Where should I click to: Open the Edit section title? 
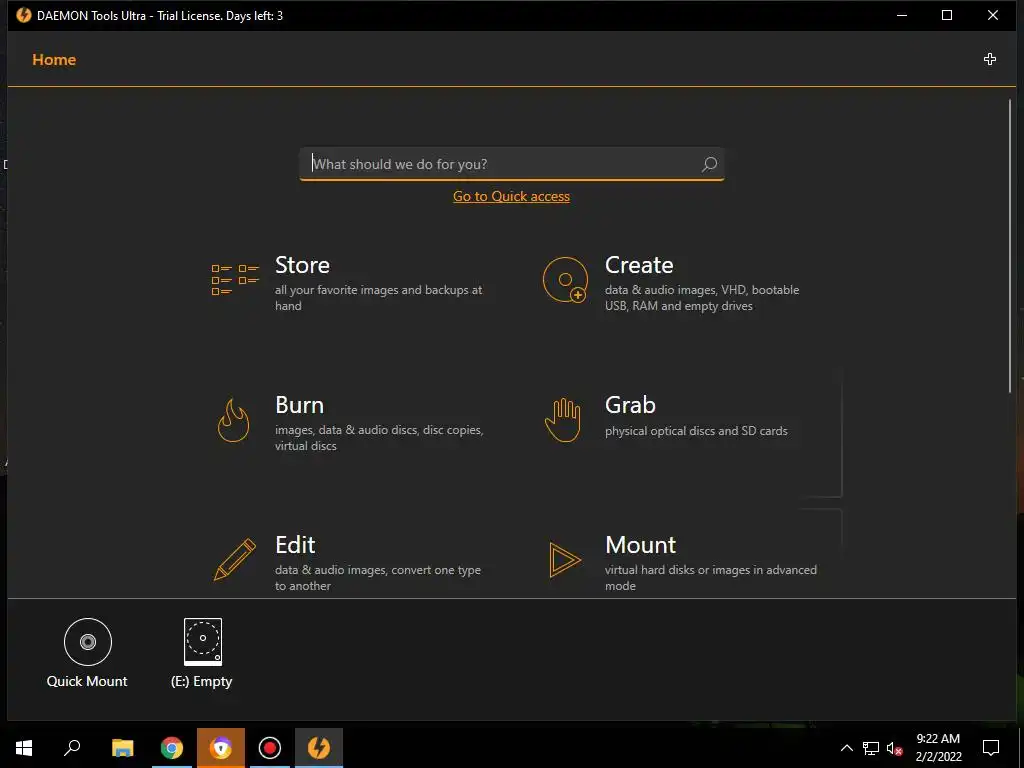point(295,545)
